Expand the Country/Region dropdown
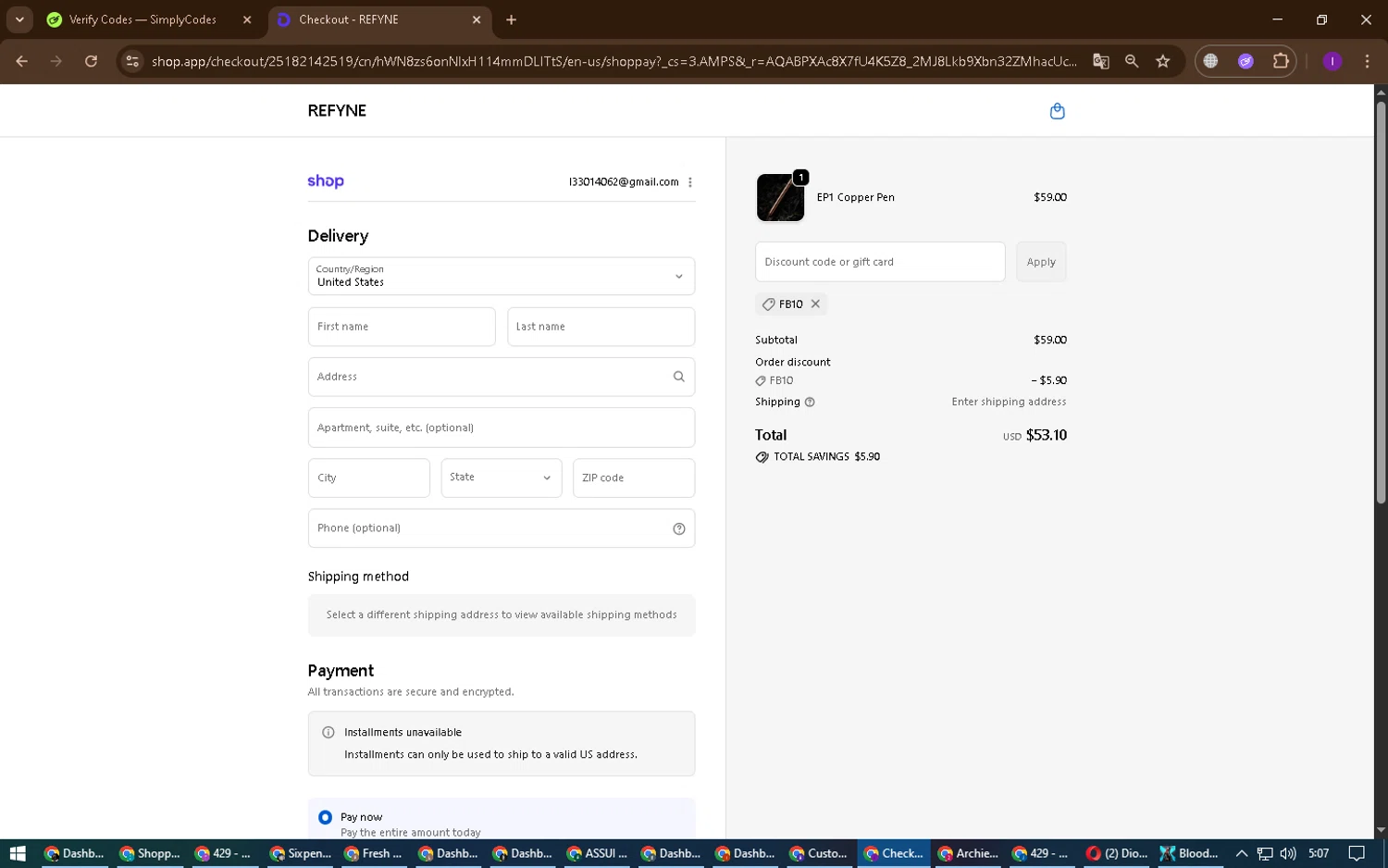Image resolution: width=1388 pixels, height=868 pixels. 502,276
